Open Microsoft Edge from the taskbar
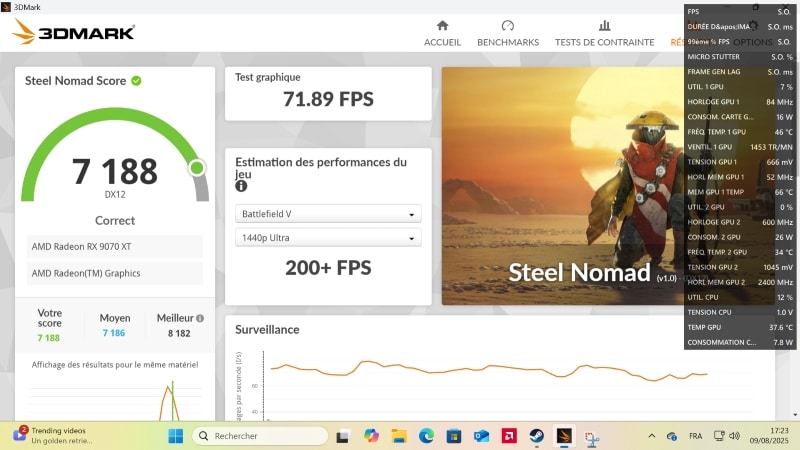This screenshot has width=800, height=450. (x=427, y=436)
